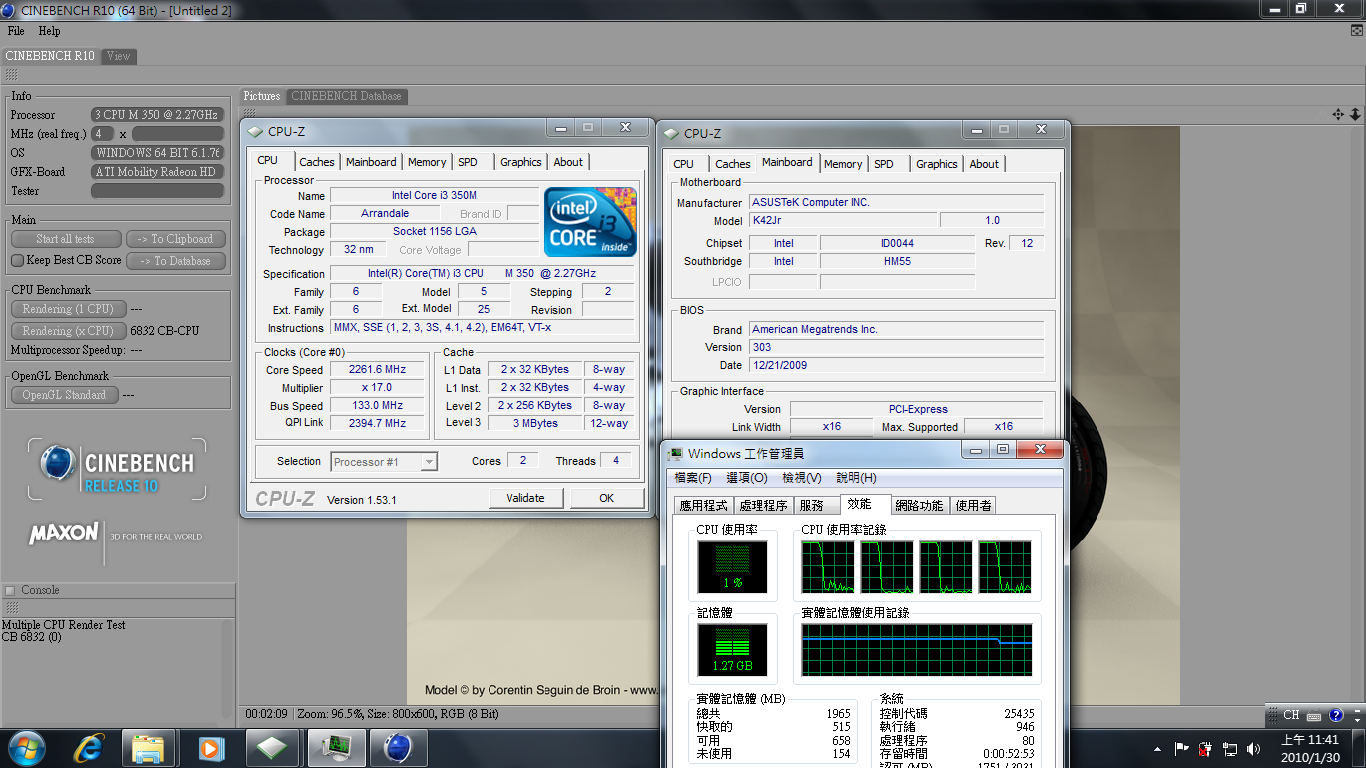Open Task Manager 檢視(V) menu

pyautogui.click(x=802, y=478)
